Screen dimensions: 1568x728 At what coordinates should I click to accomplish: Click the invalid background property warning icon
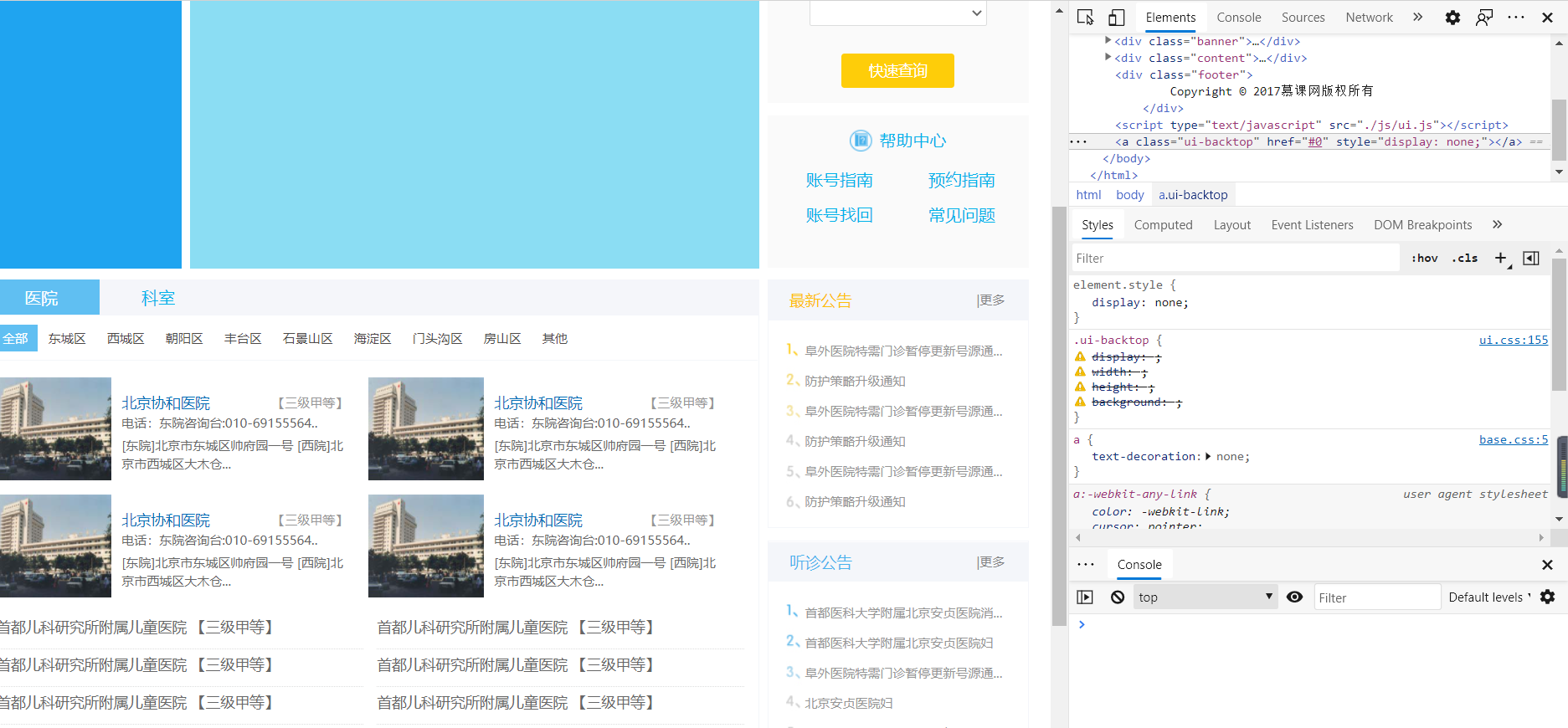[1080, 402]
